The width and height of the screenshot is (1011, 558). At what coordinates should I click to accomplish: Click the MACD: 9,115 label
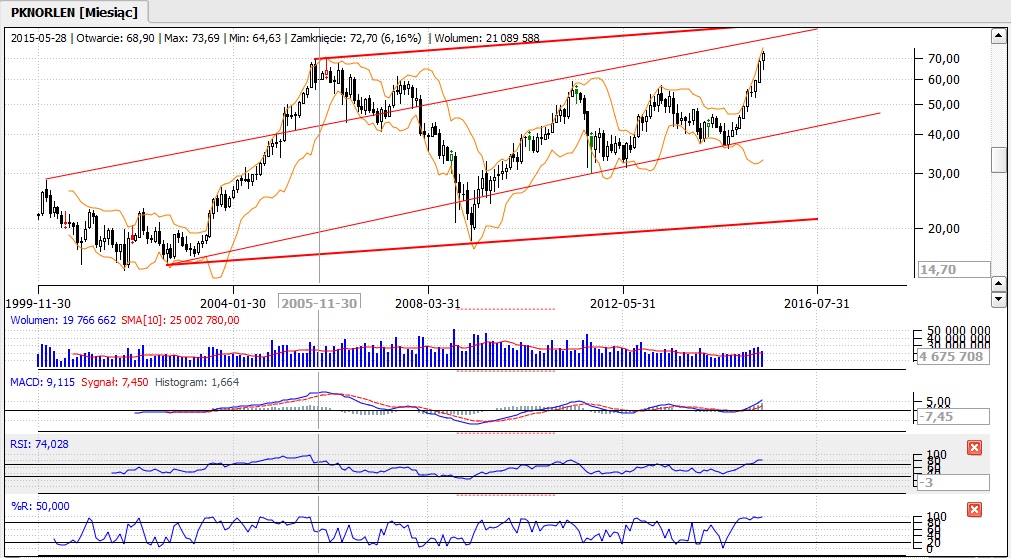coord(41,382)
